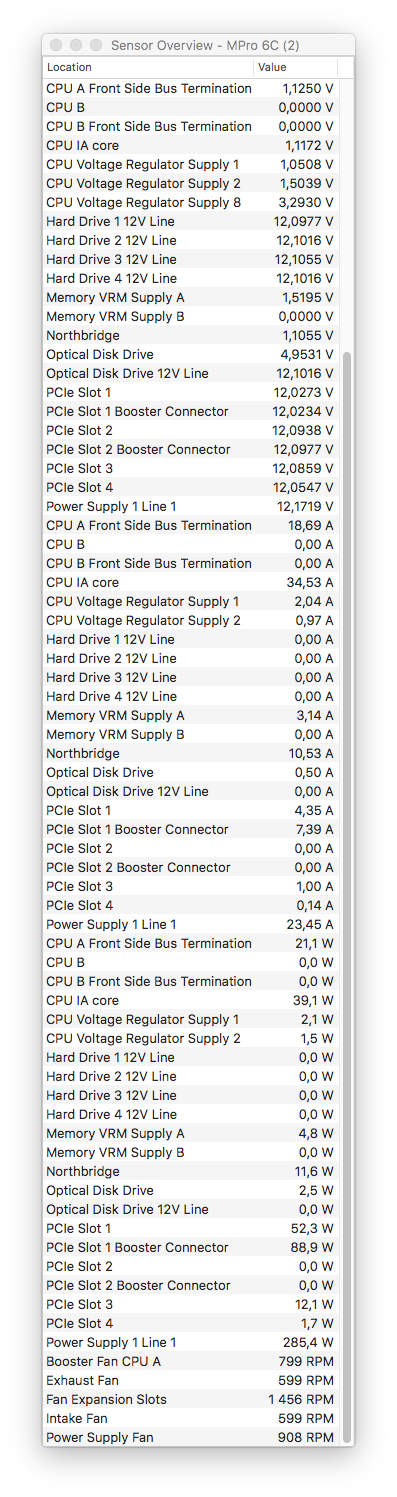Select CPU IA core voltage row
This screenshot has height=1497, width=397.
(190, 146)
